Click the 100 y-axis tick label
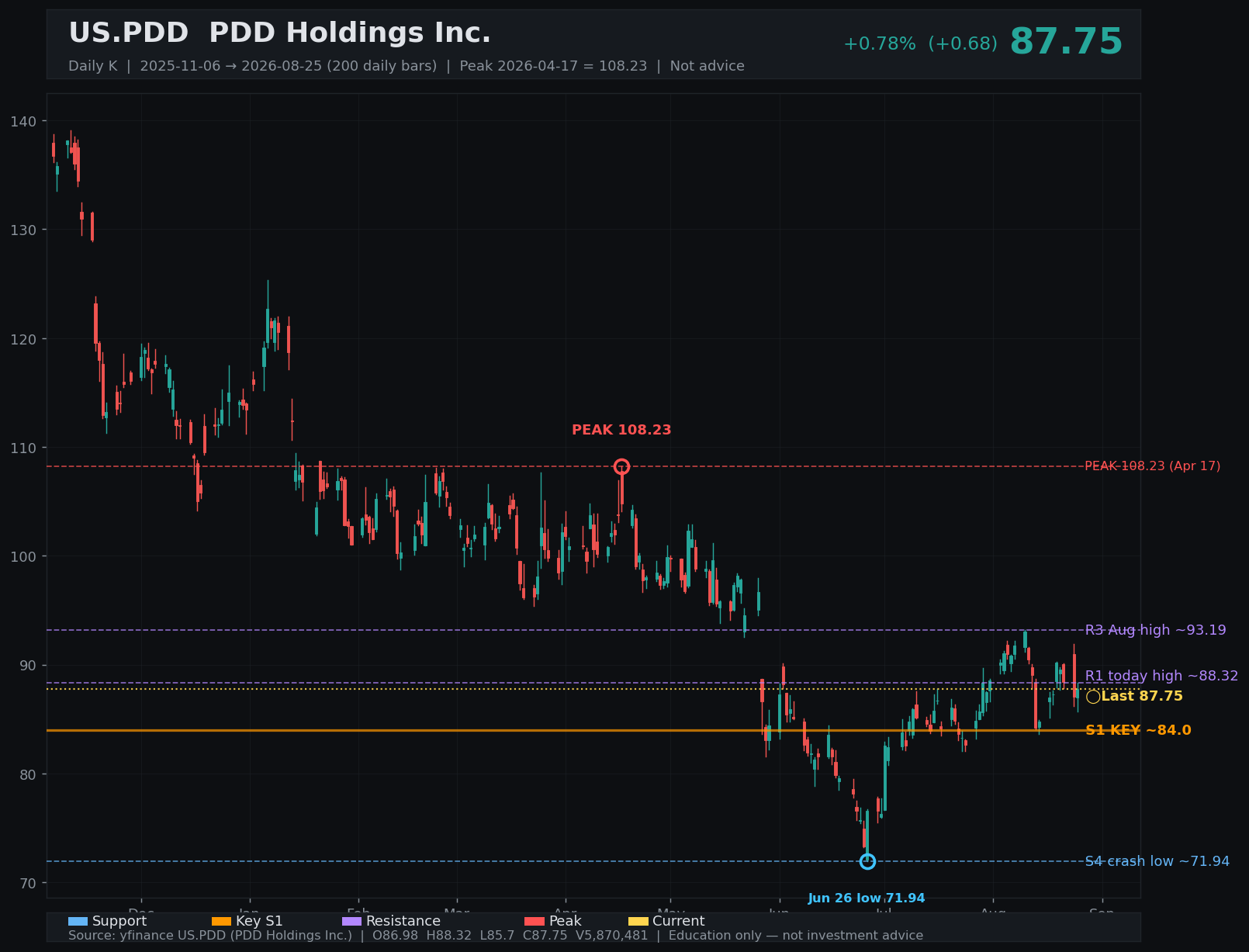 click(x=23, y=556)
